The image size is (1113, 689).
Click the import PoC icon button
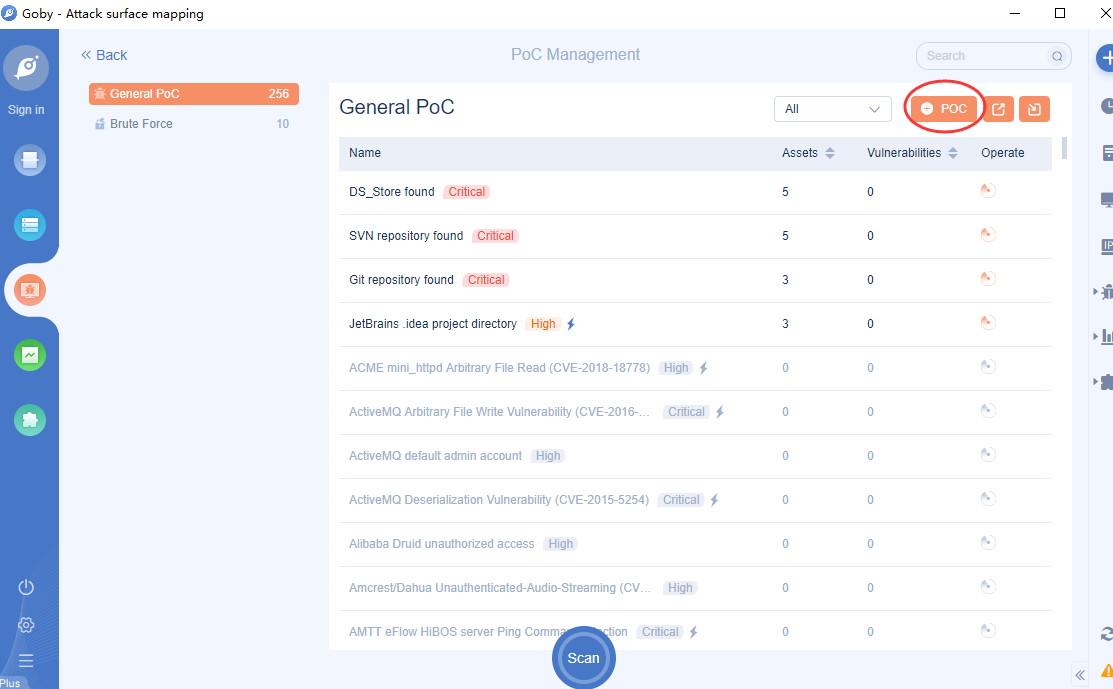[1034, 109]
